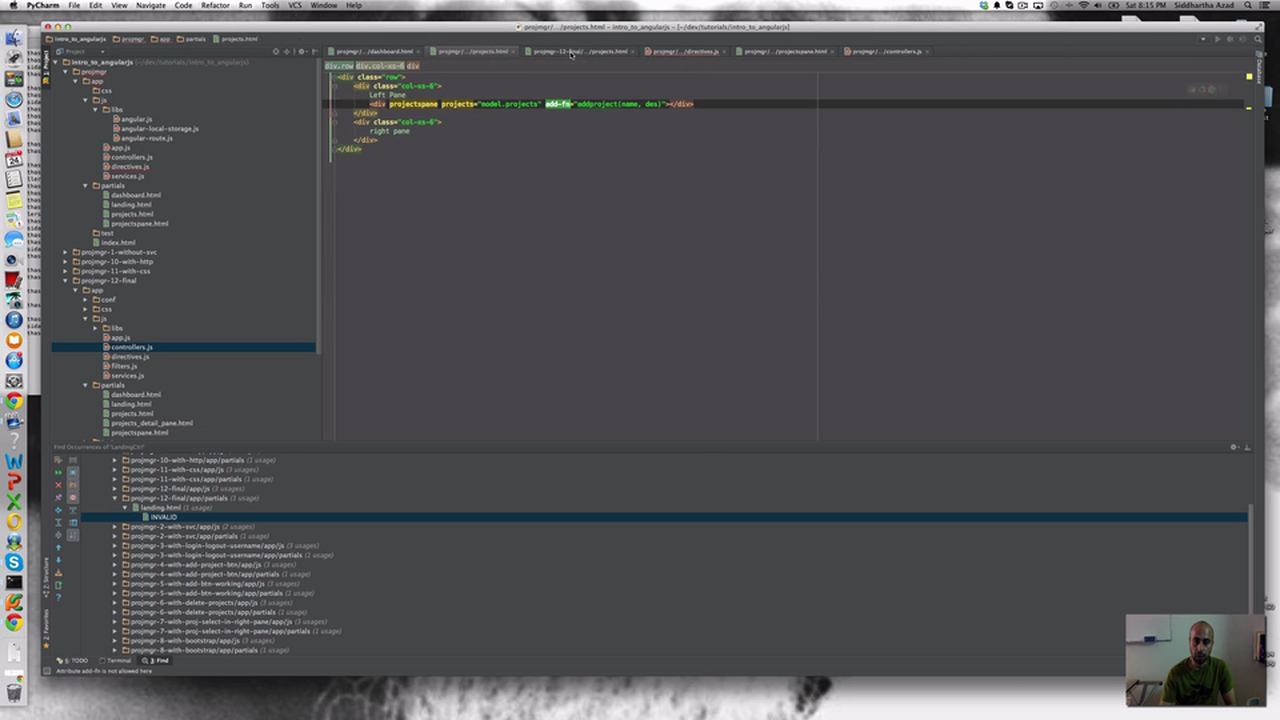Click the div.row breadcrumb

coord(339,66)
